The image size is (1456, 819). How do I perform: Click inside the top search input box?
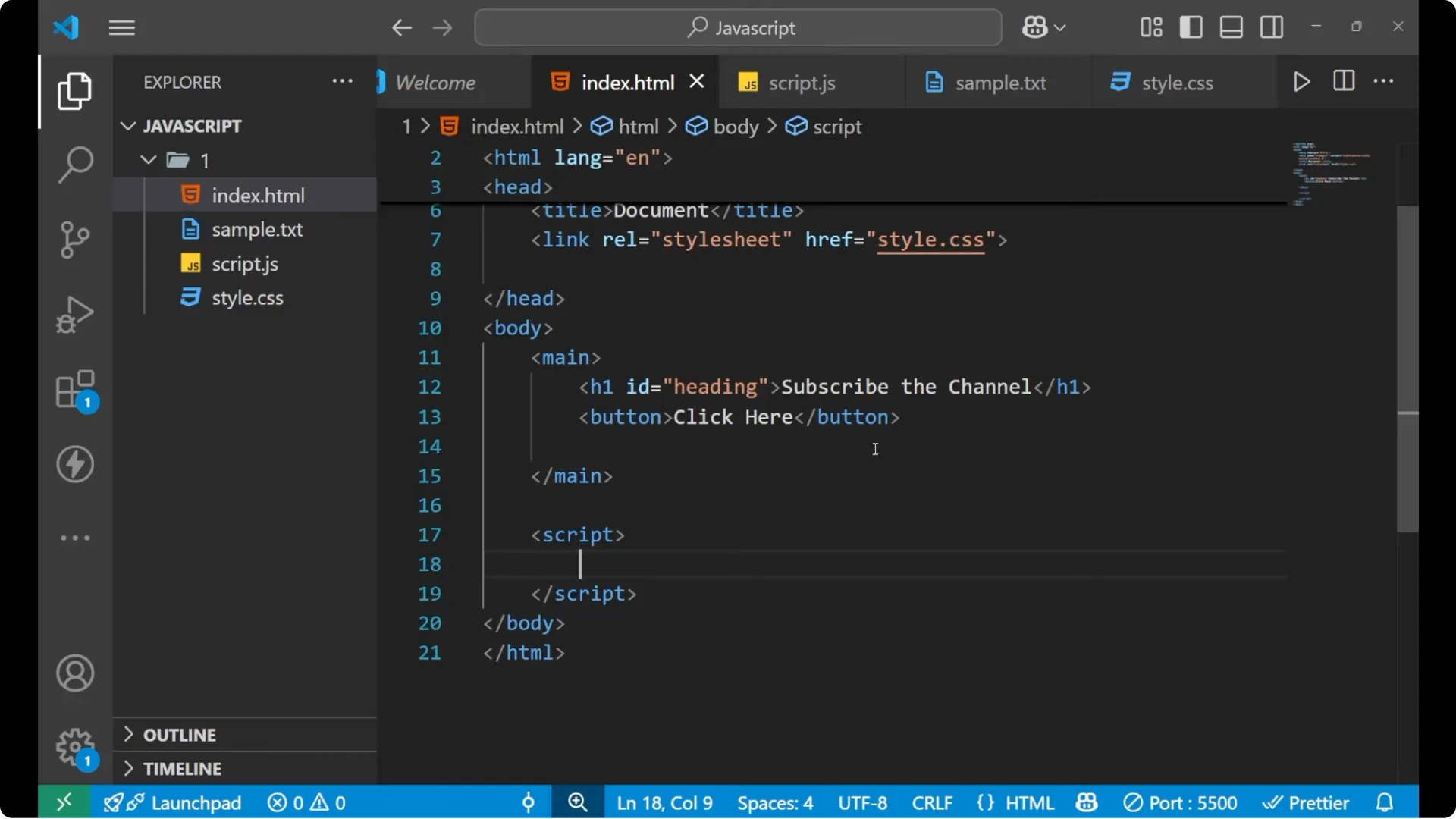(x=737, y=27)
